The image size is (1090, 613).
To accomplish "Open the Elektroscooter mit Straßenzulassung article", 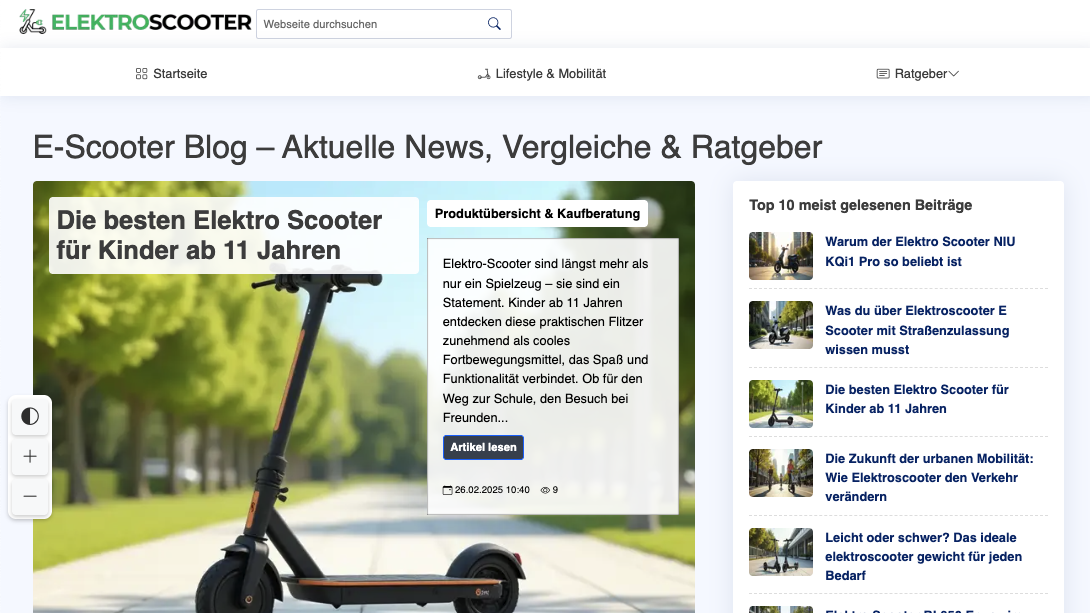I will coord(916,330).
